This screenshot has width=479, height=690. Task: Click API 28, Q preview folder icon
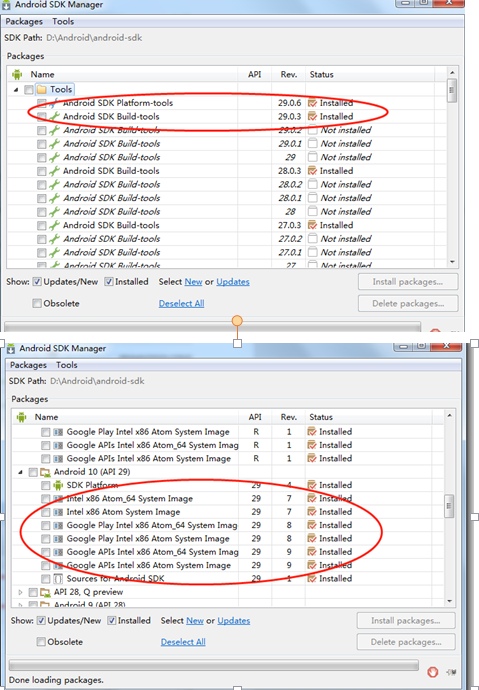45,592
